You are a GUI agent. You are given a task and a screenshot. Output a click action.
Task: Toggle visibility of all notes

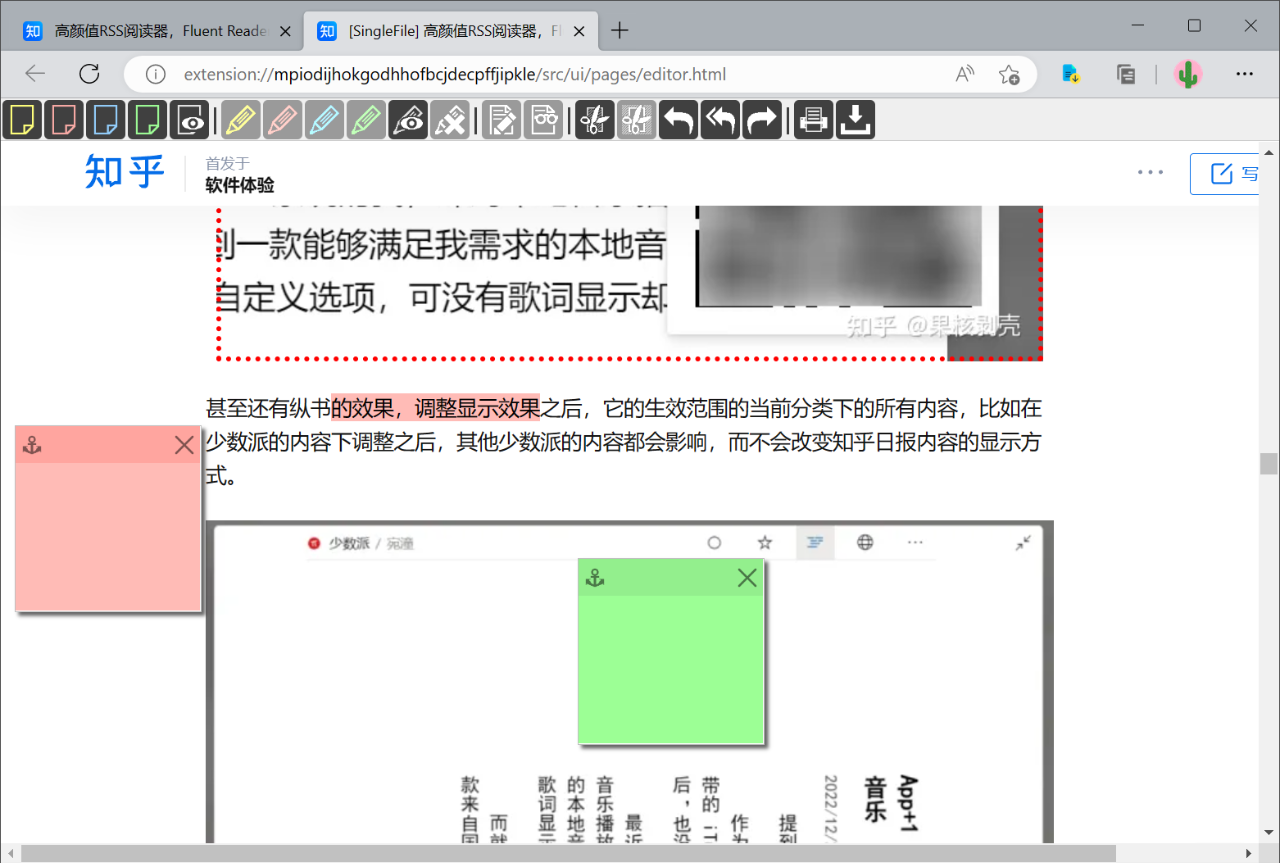coord(190,120)
